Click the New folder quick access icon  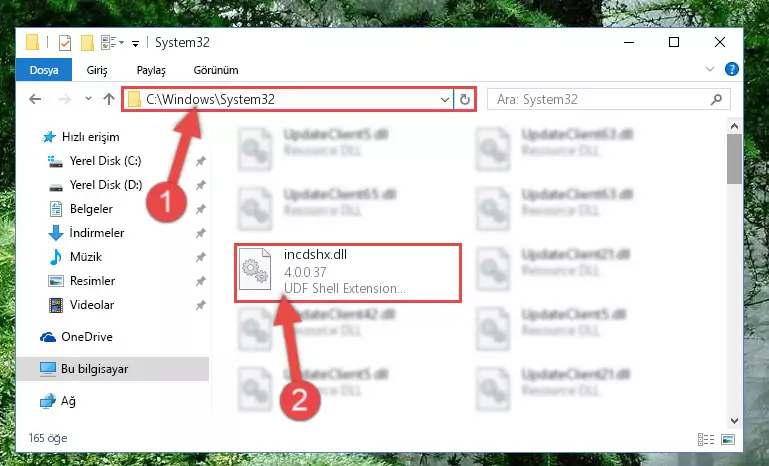pos(87,43)
